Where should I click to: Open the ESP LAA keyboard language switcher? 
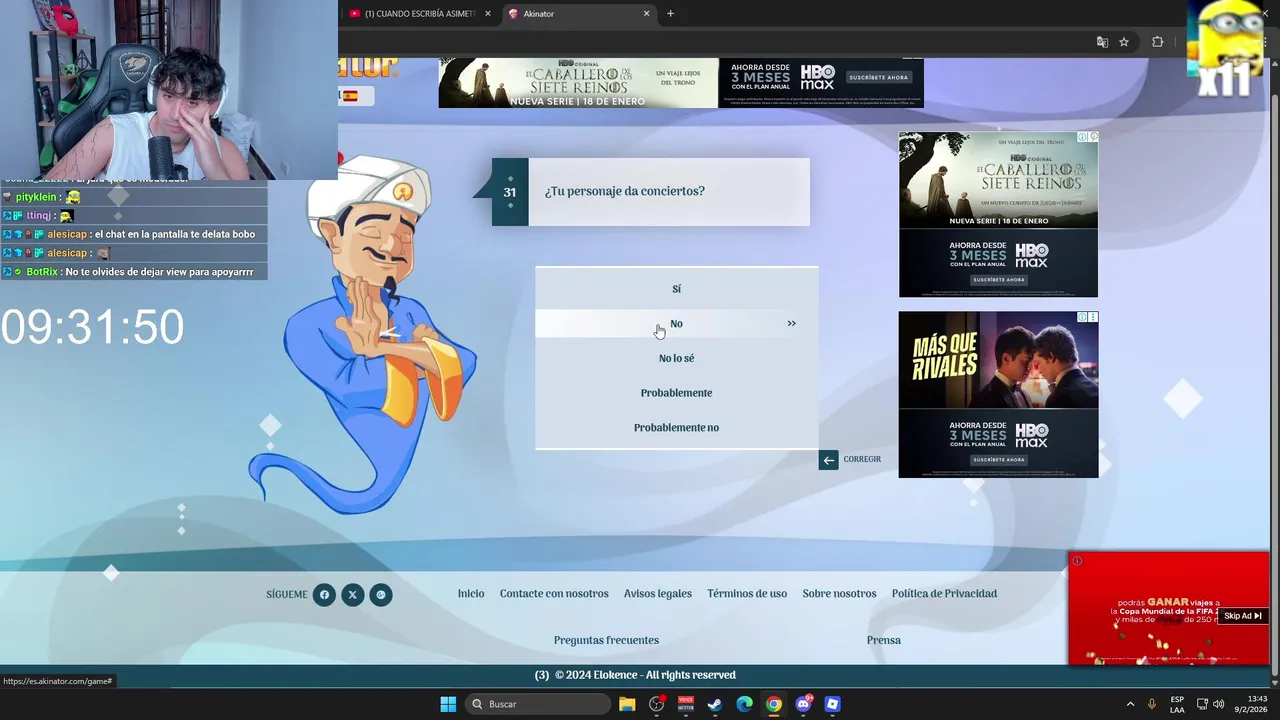[1177, 704]
